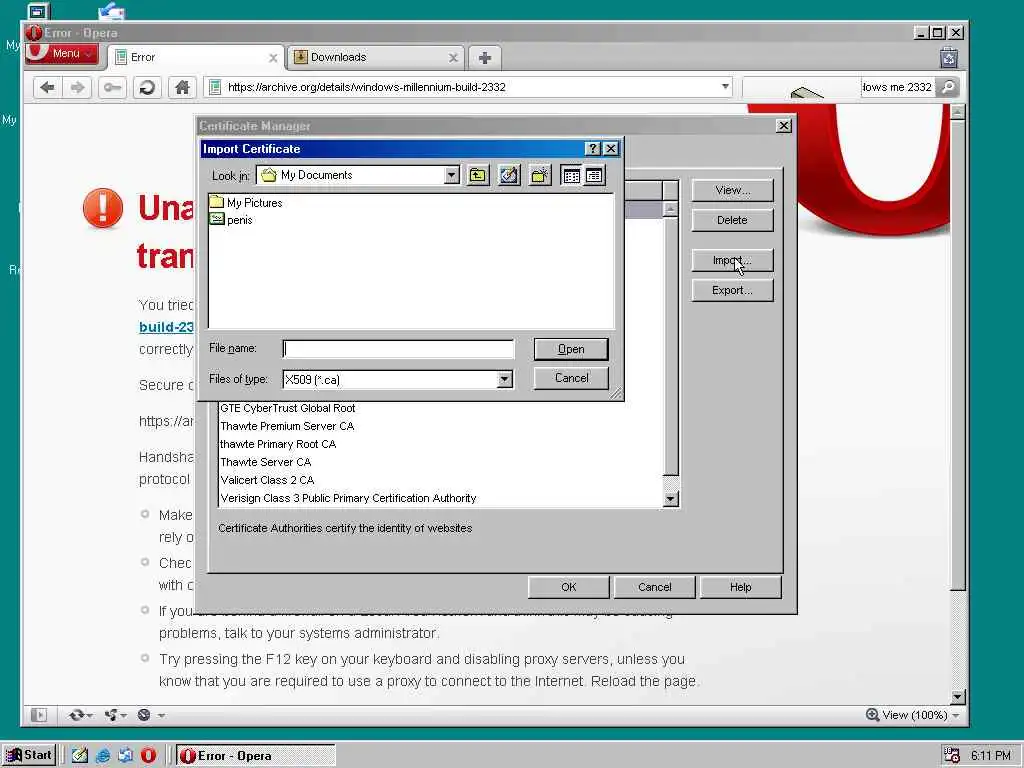This screenshot has width=1024, height=768.
Task: Click Import... in Certificate Manager
Action: coord(732,261)
